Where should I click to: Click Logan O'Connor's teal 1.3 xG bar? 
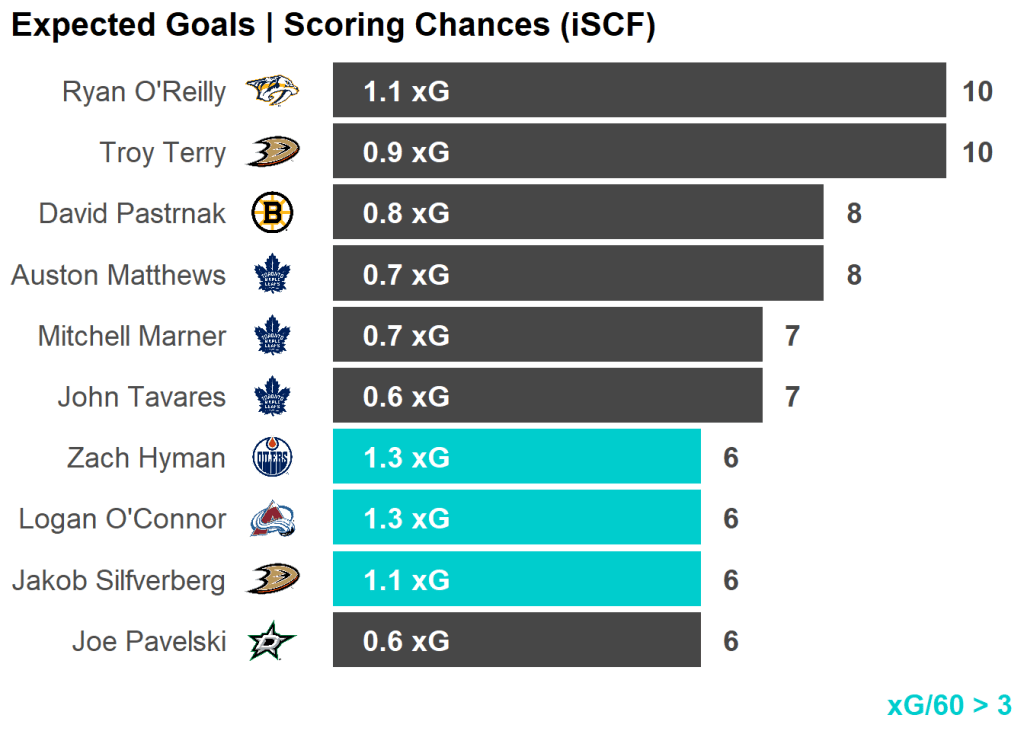coord(516,519)
